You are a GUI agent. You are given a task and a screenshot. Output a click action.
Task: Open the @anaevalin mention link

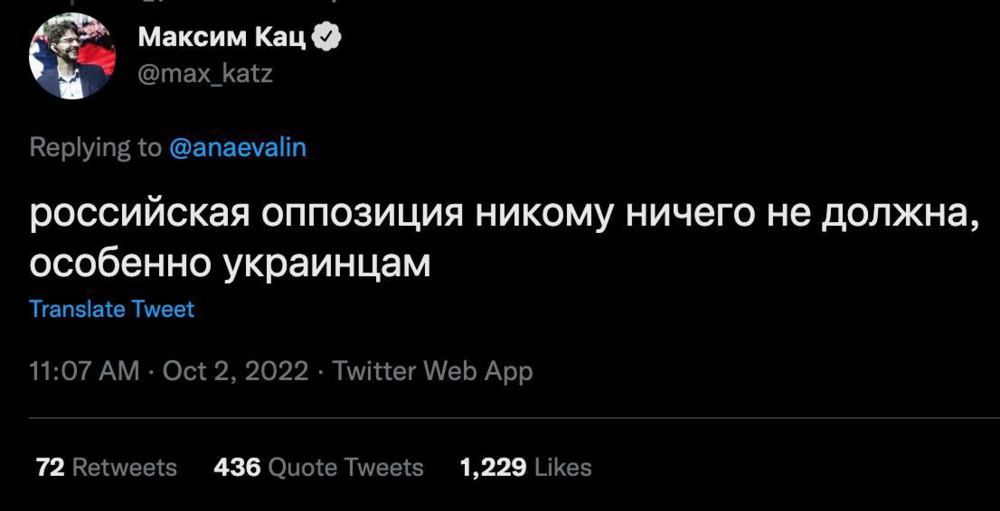pos(237,148)
